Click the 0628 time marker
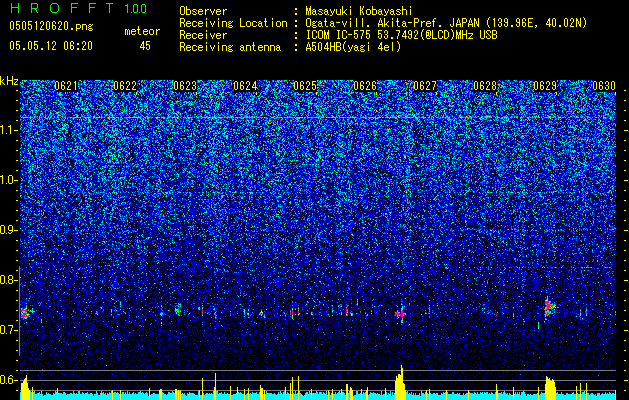The width and height of the screenshot is (629, 400). [x=485, y=86]
